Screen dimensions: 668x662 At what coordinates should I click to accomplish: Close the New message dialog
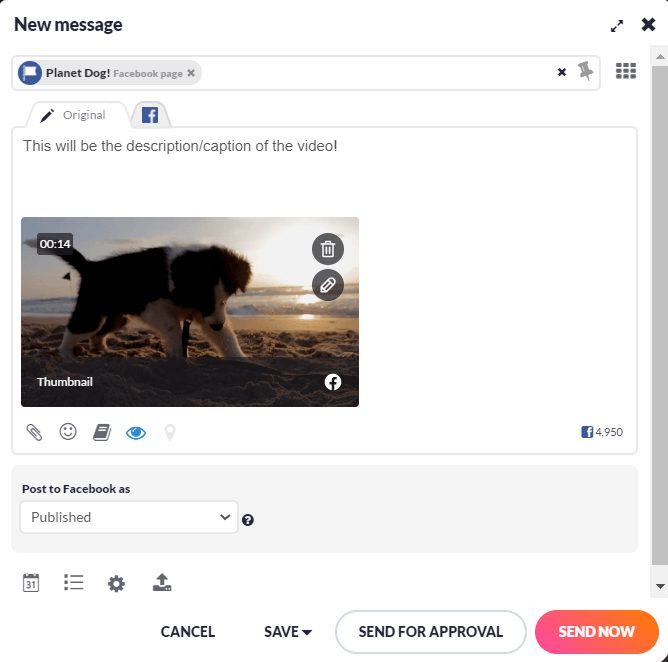[648, 25]
